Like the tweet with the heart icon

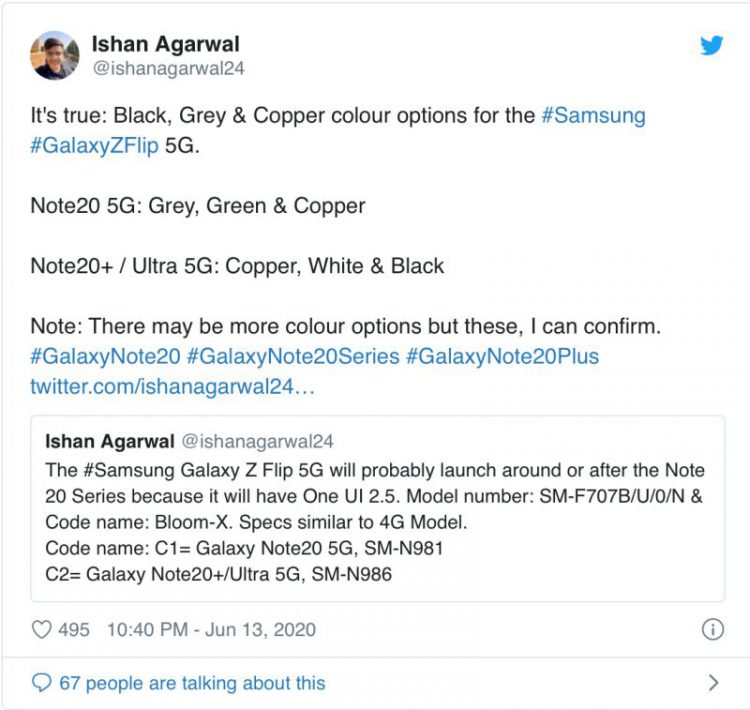click(42, 630)
